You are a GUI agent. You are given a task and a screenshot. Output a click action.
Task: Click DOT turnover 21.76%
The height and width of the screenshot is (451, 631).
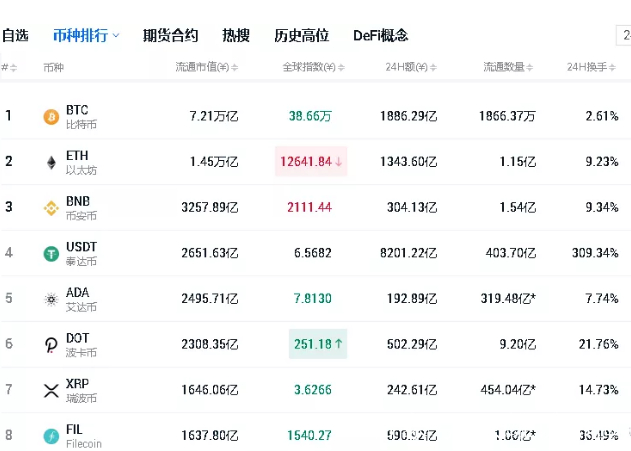[598, 344]
